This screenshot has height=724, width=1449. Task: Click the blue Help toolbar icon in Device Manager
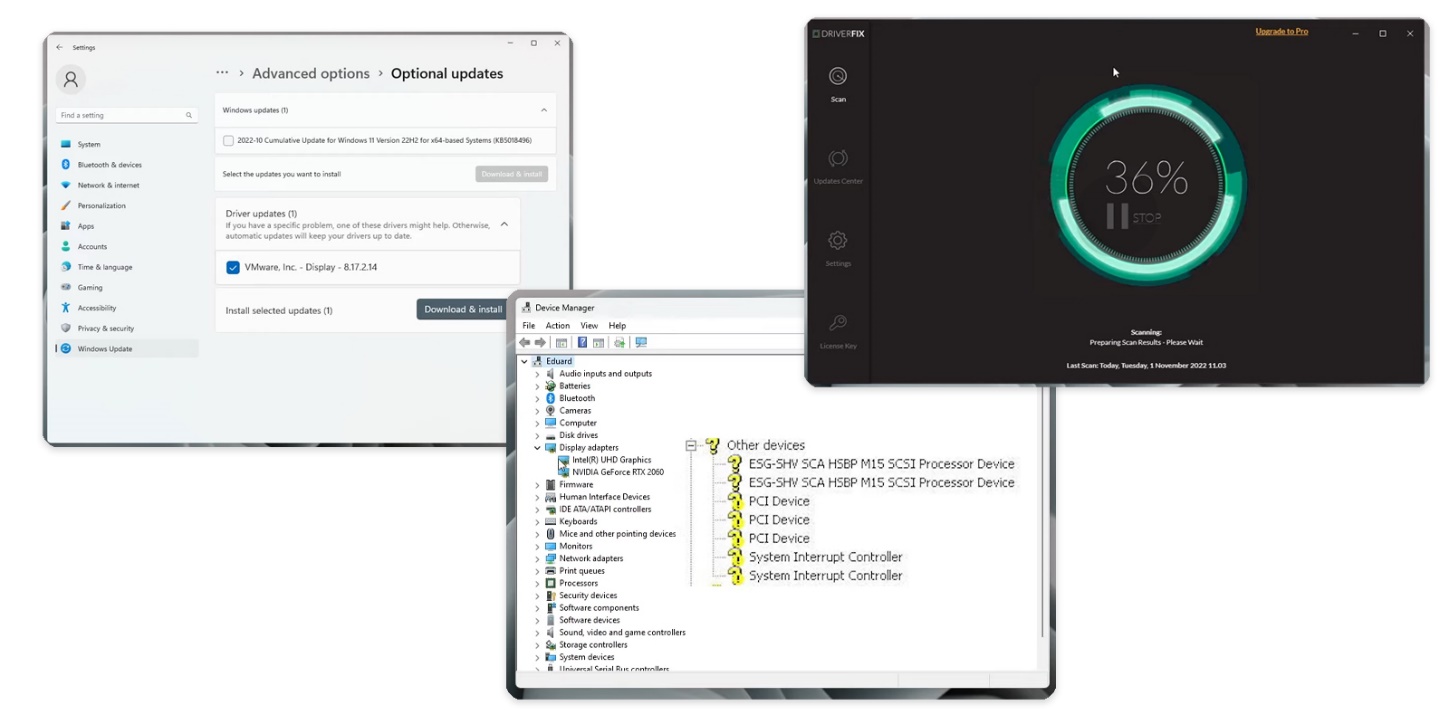[582, 343]
